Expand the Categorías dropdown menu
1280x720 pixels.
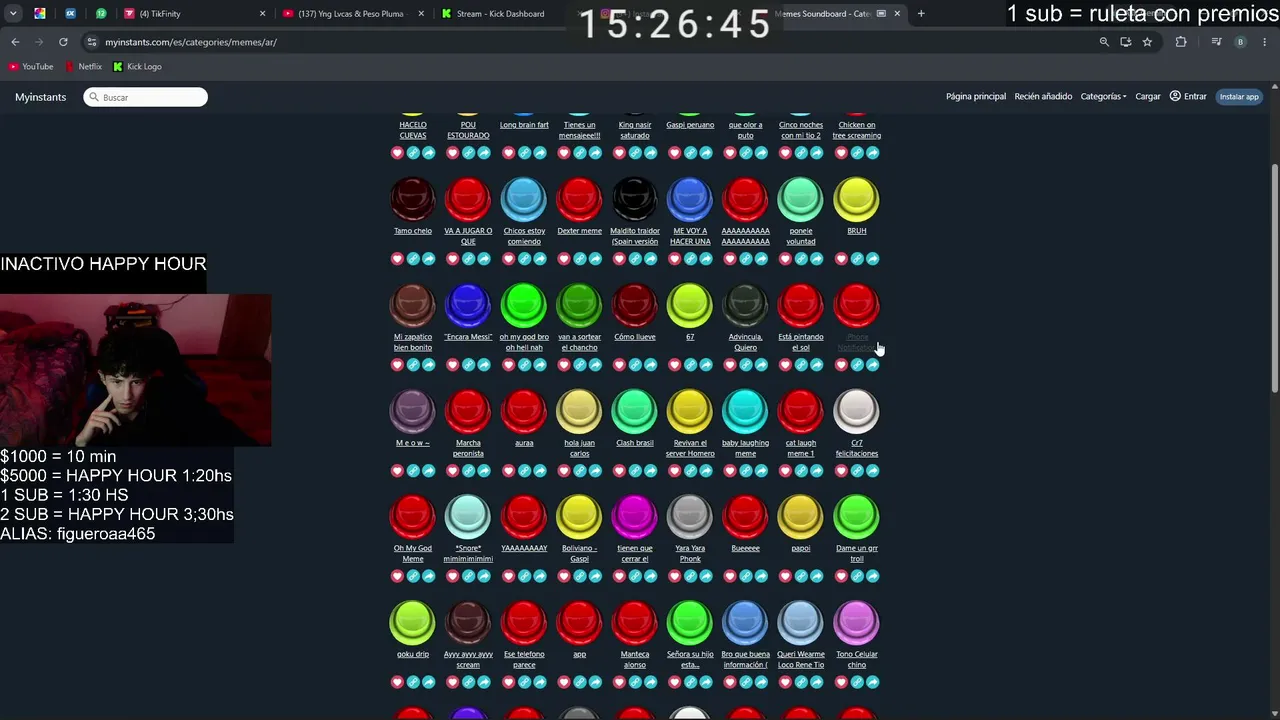pyautogui.click(x=1104, y=97)
